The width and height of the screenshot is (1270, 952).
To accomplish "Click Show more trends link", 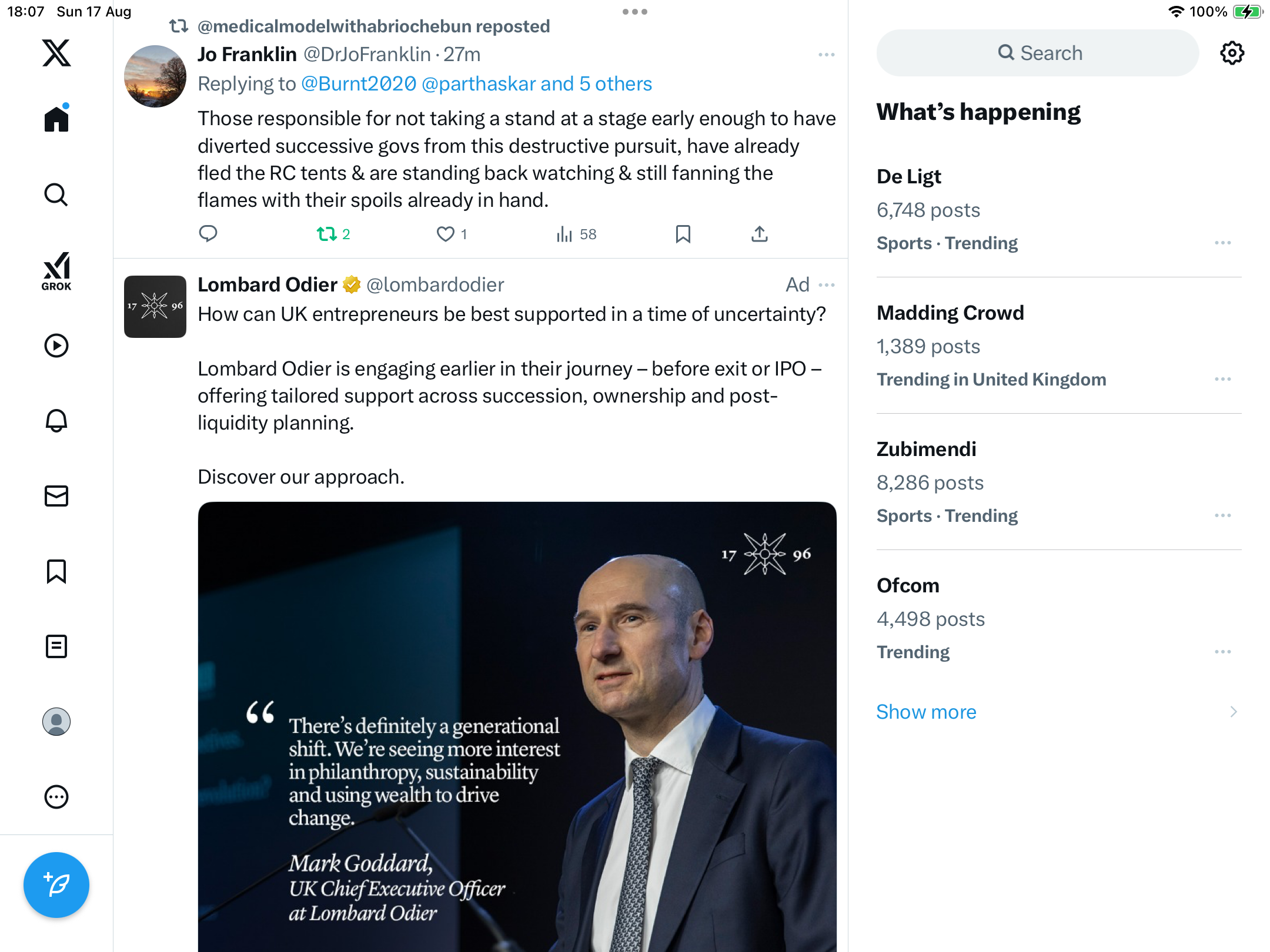I will point(926,712).
